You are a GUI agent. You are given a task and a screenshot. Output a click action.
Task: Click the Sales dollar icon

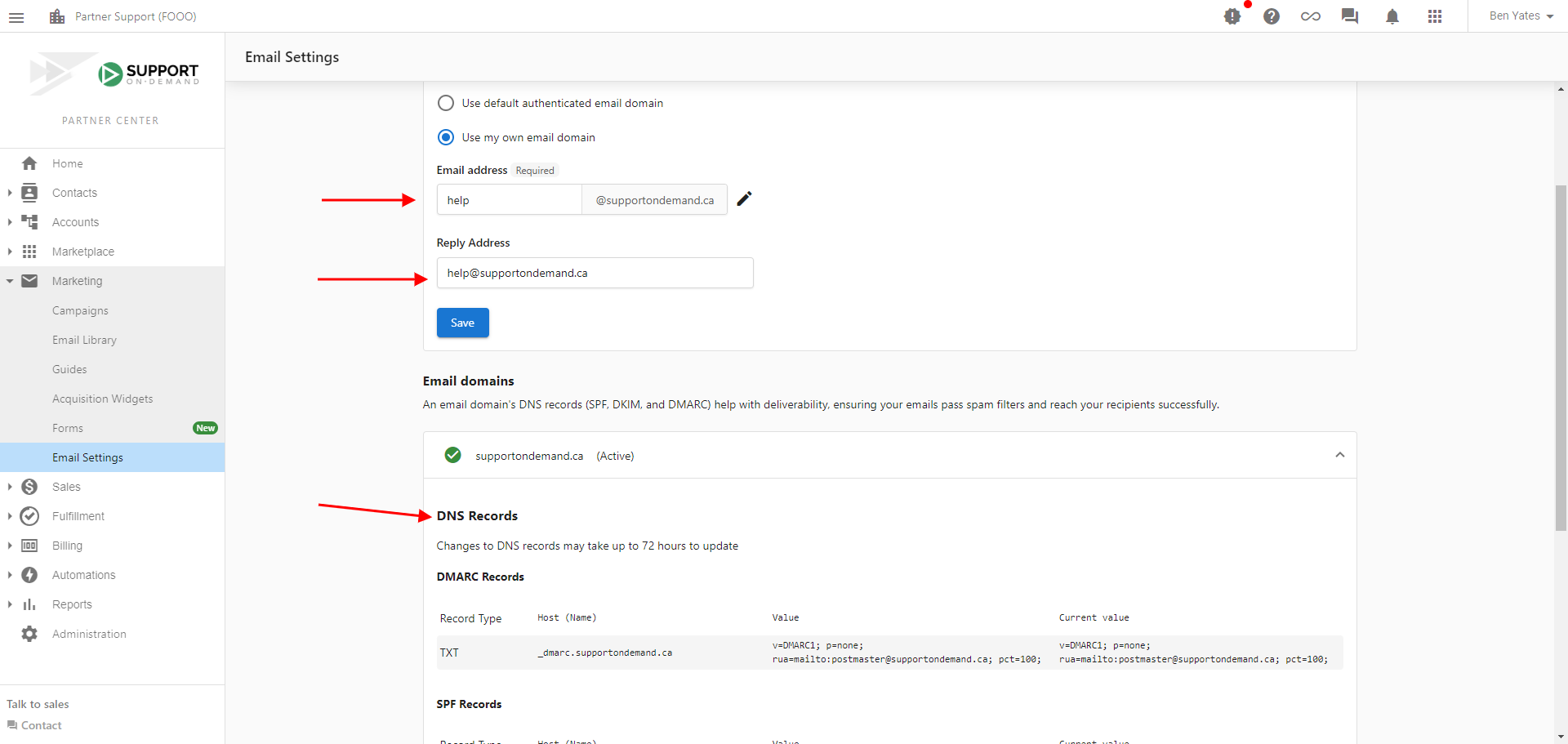click(x=29, y=487)
